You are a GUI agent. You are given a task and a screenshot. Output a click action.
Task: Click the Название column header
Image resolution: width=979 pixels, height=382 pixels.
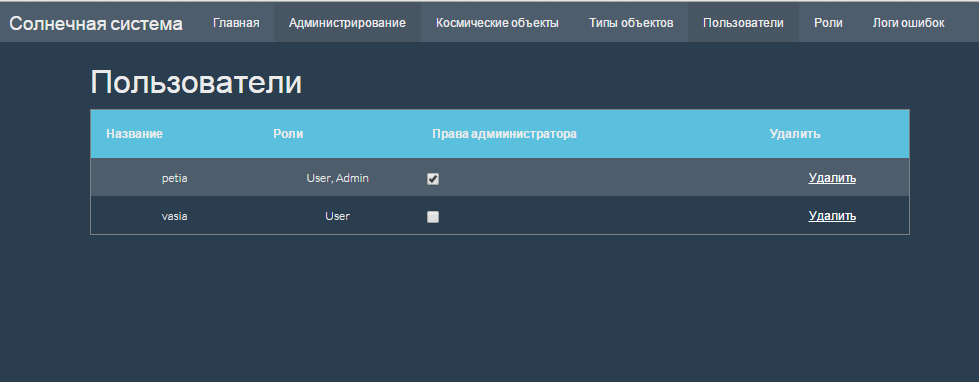coord(134,134)
